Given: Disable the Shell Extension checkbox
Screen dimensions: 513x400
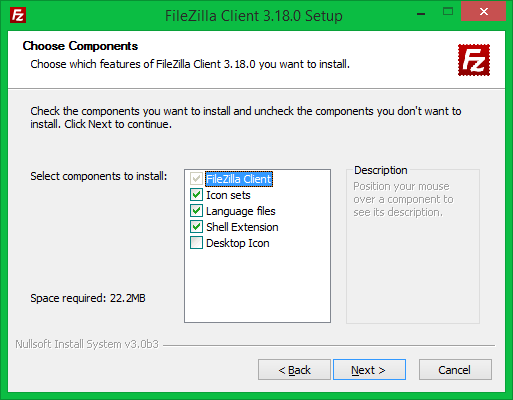Looking at the screenshot, I should click(x=196, y=227).
